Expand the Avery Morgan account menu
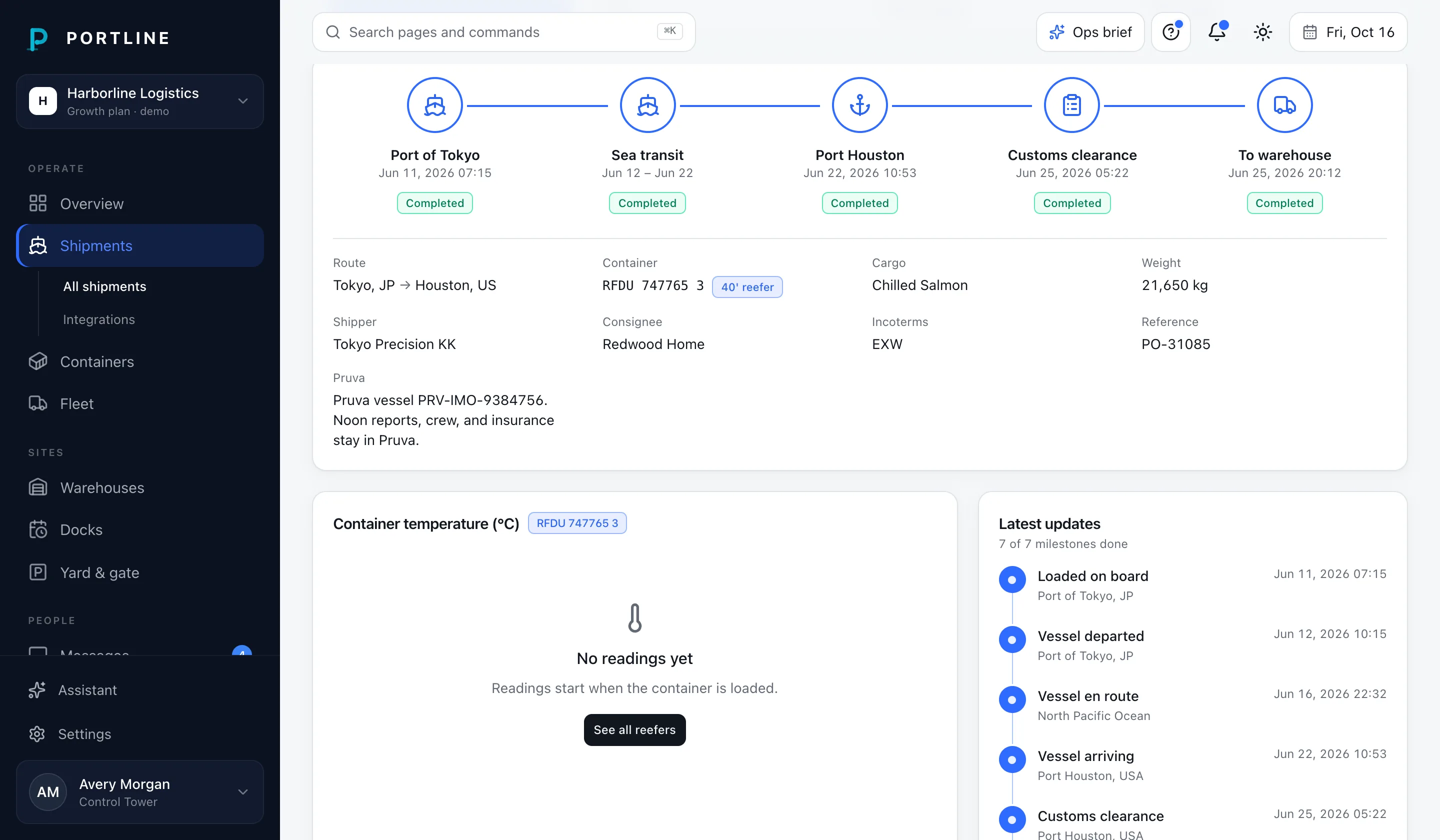Screen dimensions: 1440x840 click(x=140, y=792)
